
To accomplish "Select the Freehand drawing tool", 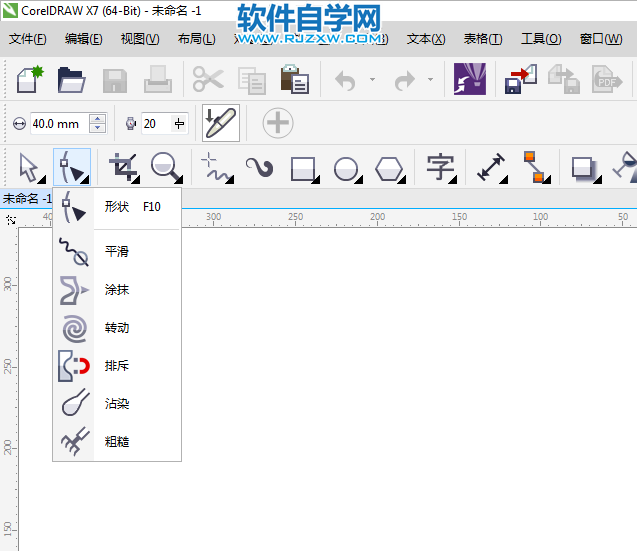I will point(217,167).
